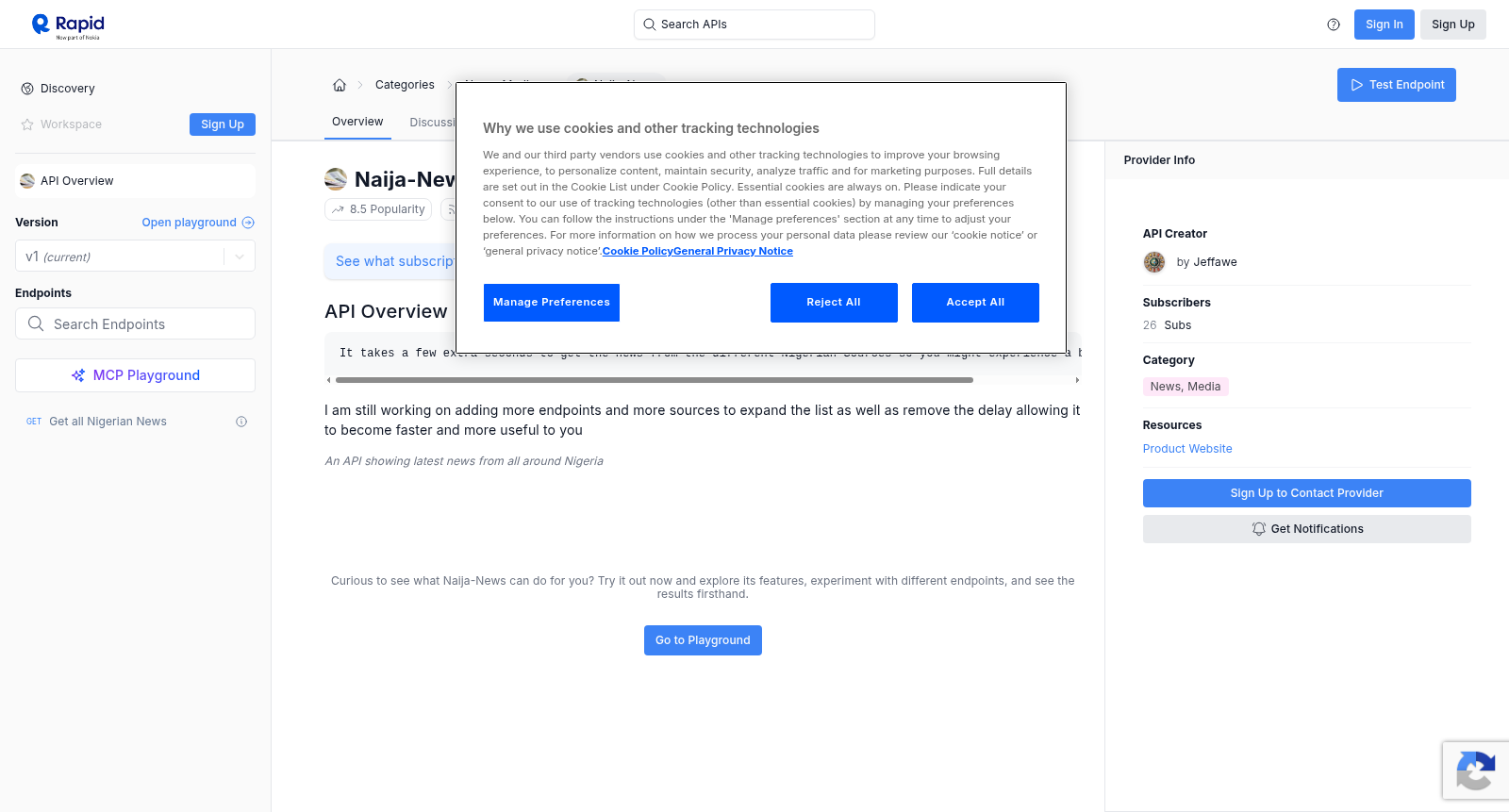Select Workspace in the sidebar
The height and width of the screenshot is (812, 1509).
[x=71, y=124]
